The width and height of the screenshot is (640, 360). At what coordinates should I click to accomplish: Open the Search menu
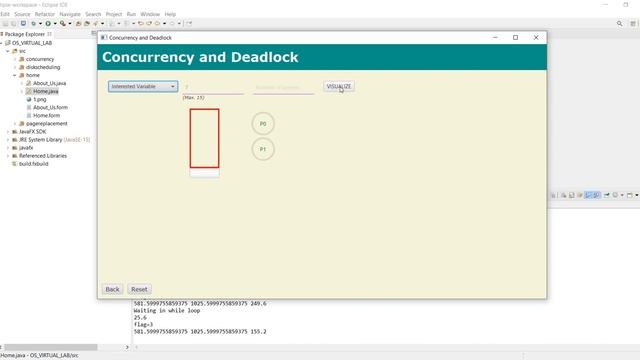(x=93, y=14)
